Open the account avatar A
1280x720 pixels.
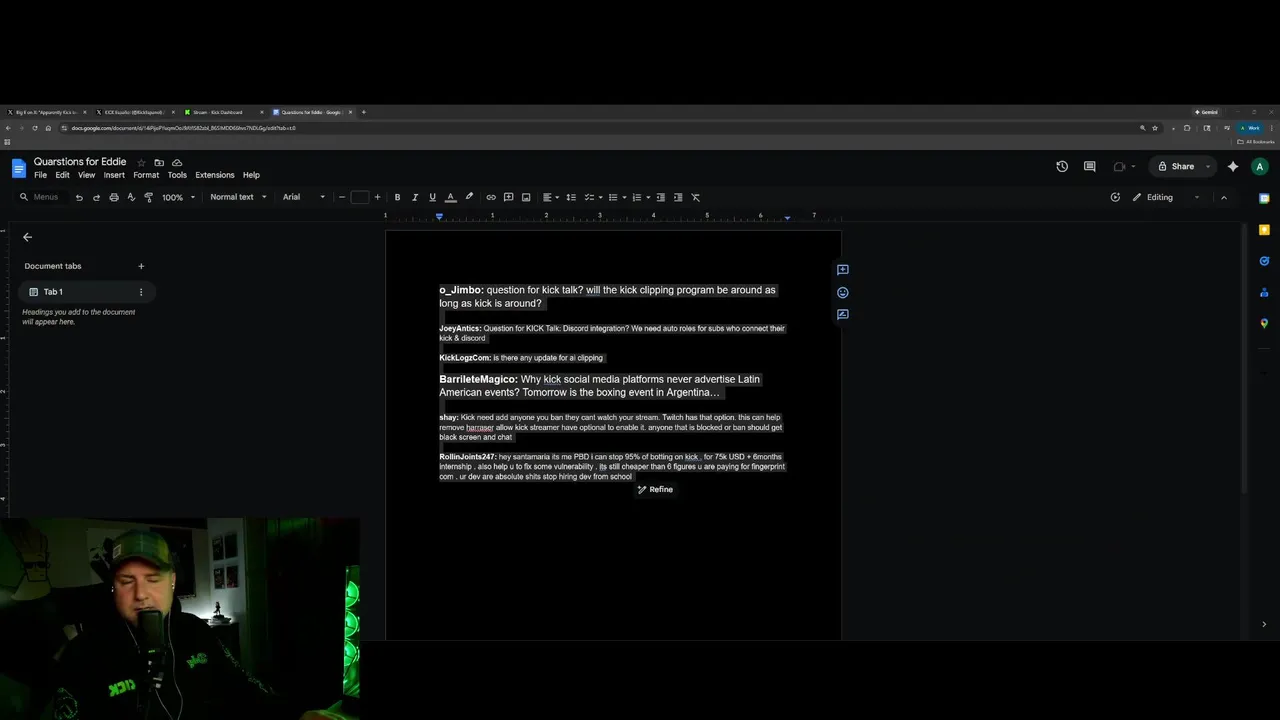[1260, 167]
